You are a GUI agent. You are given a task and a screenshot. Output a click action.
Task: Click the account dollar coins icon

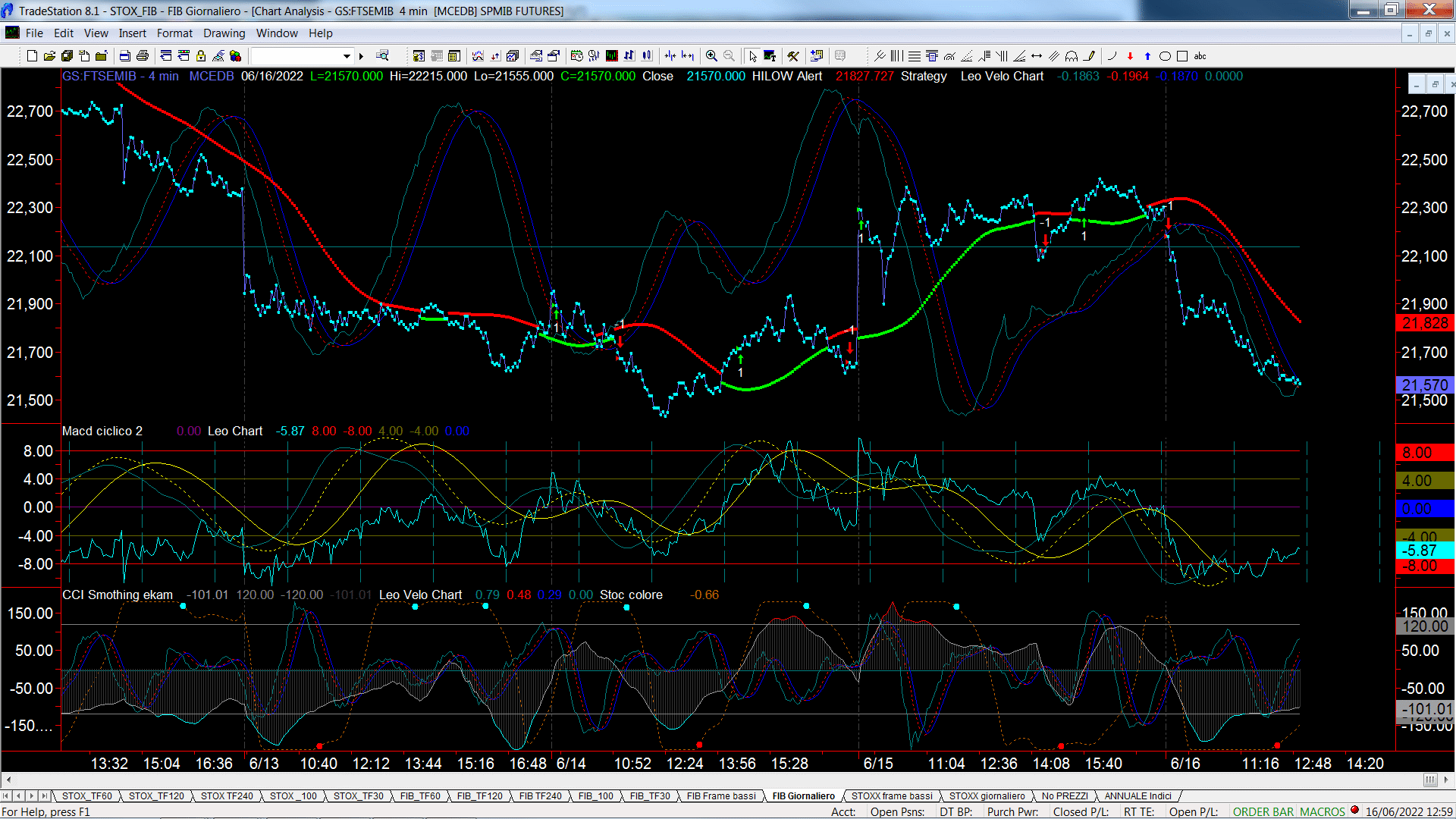click(x=419, y=56)
